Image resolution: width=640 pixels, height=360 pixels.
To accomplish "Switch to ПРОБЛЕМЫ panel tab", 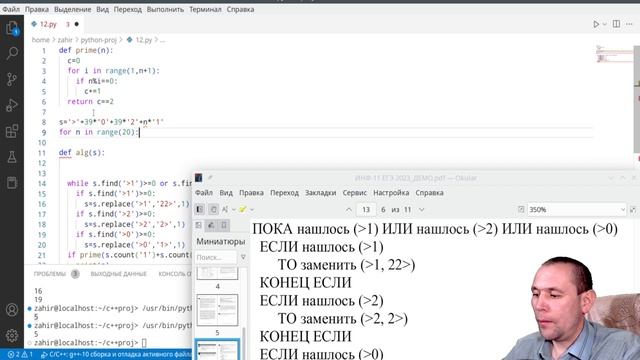I will [x=50, y=274].
